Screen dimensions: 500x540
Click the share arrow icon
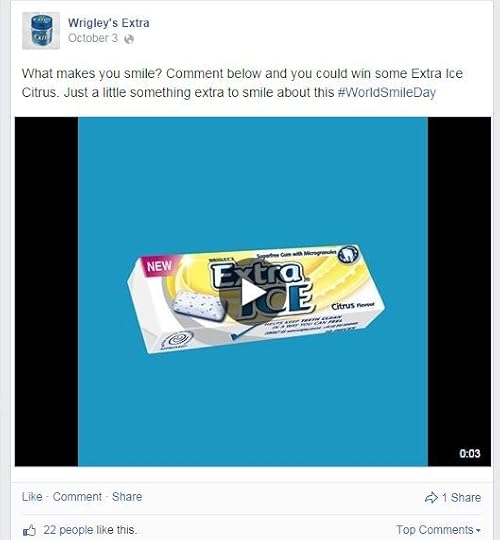tap(431, 498)
